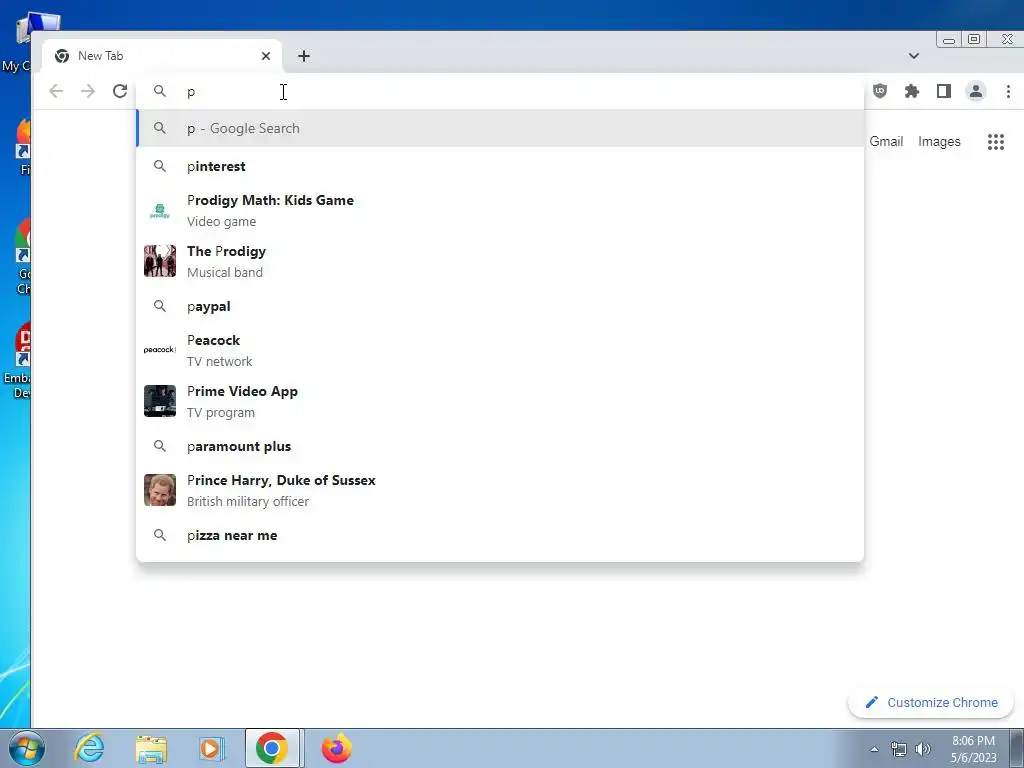1024x768 pixels.
Task: Click the Prince Harry thumbnail image
Action: 160,490
